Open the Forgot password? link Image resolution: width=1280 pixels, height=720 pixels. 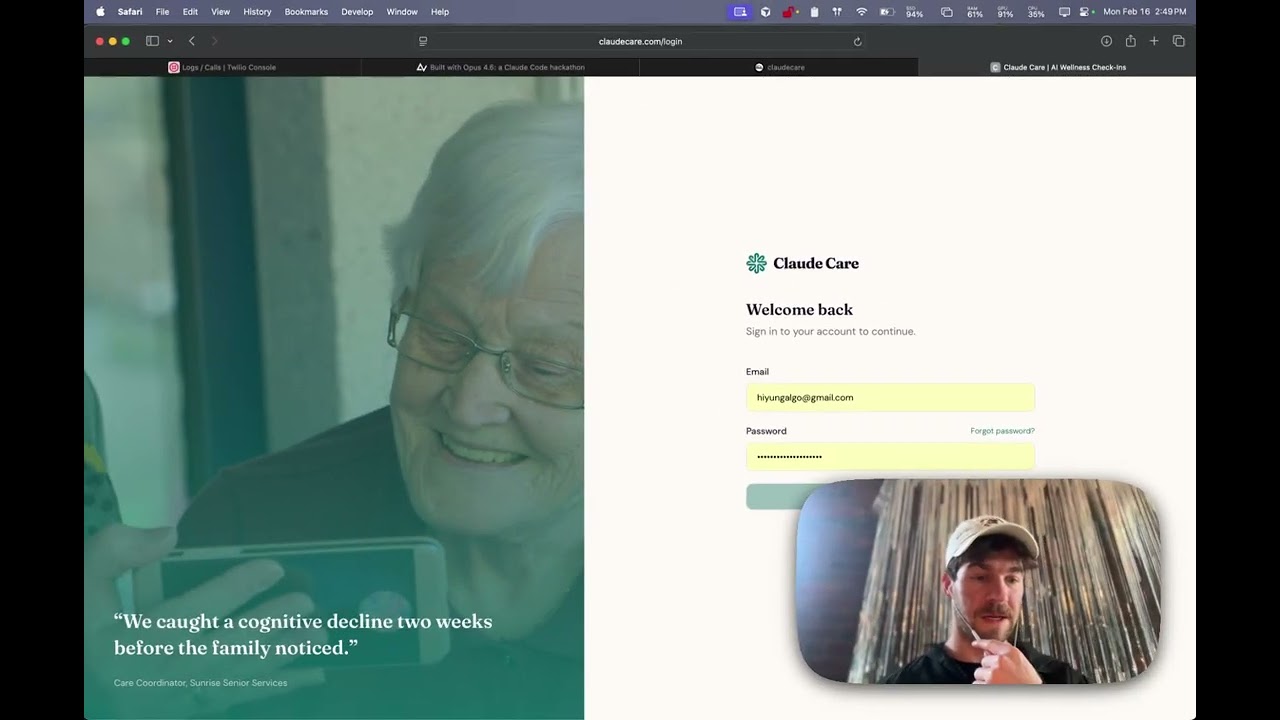point(1002,431)
